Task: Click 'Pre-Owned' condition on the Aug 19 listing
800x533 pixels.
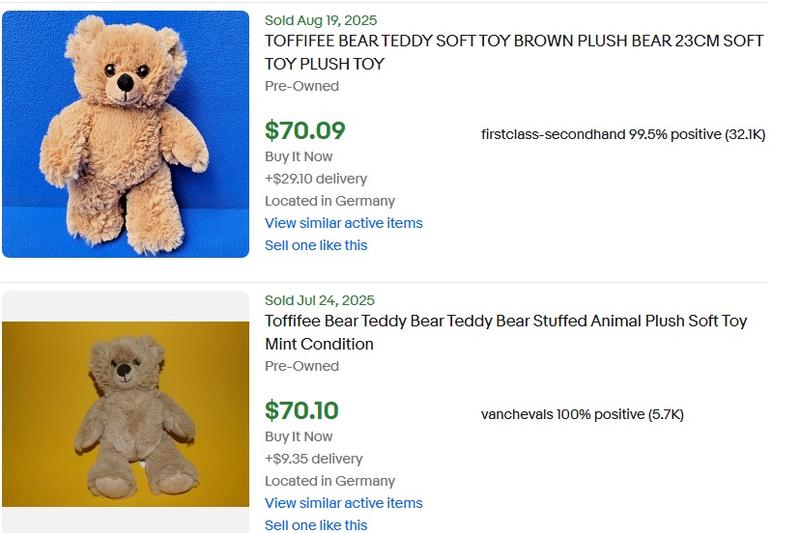Action: click(x=301, y=86)
